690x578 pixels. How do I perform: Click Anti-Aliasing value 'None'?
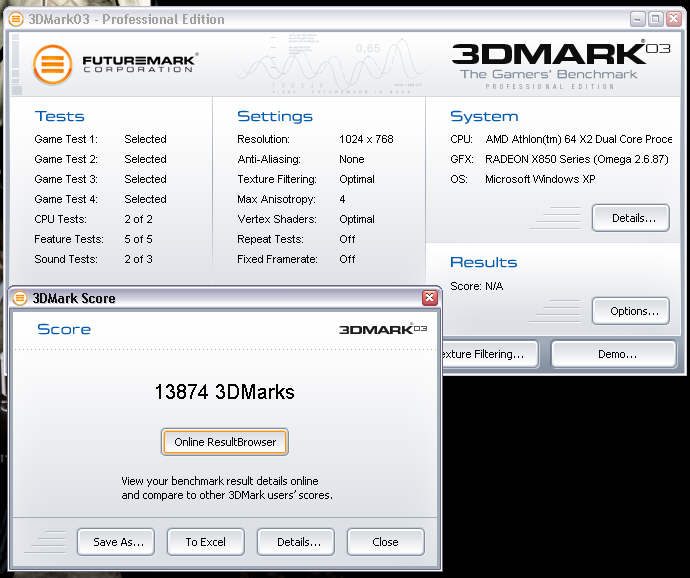[352, 159]
